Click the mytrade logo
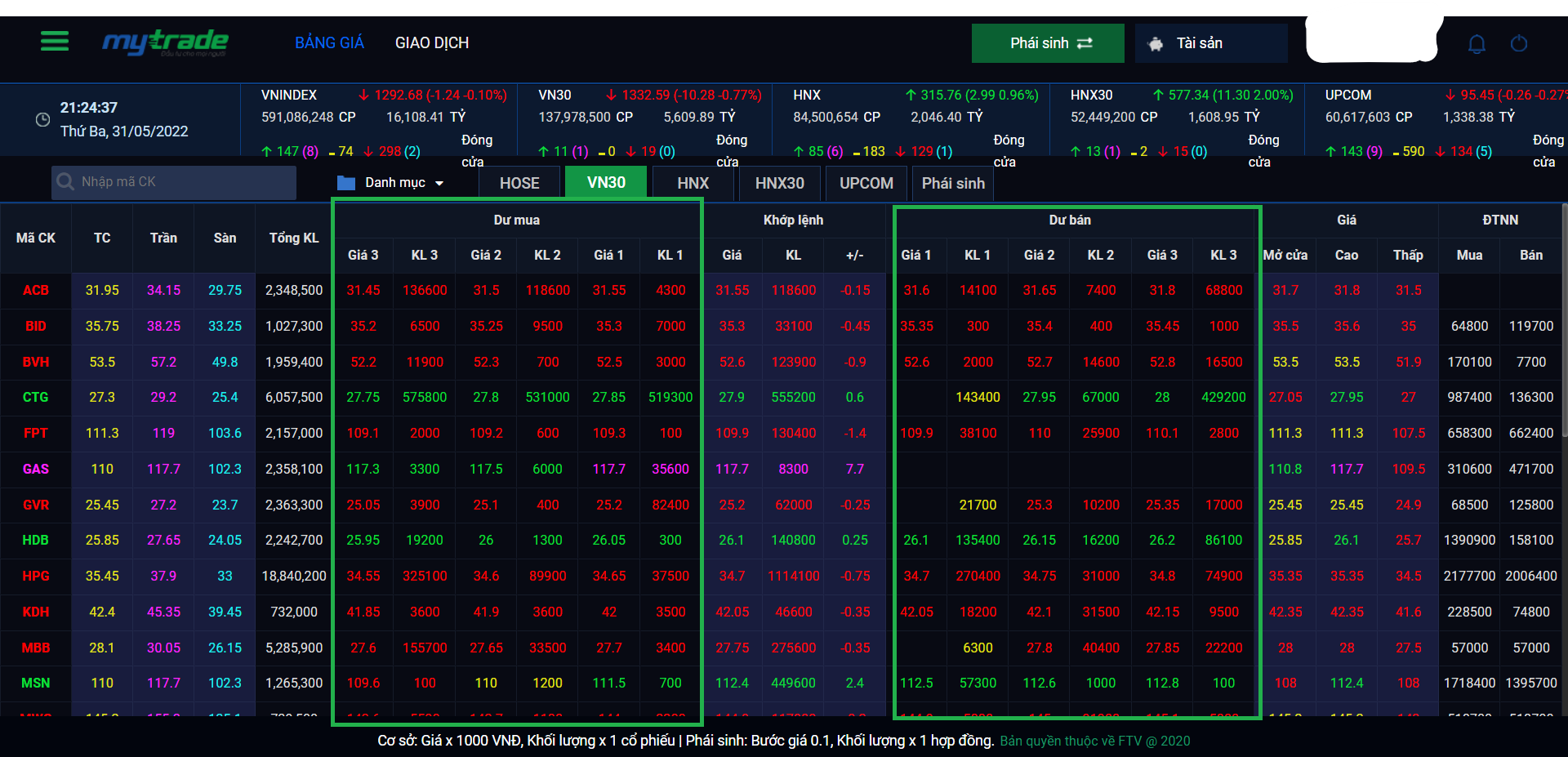This screenshot has height=757, width=1568. 165,42
